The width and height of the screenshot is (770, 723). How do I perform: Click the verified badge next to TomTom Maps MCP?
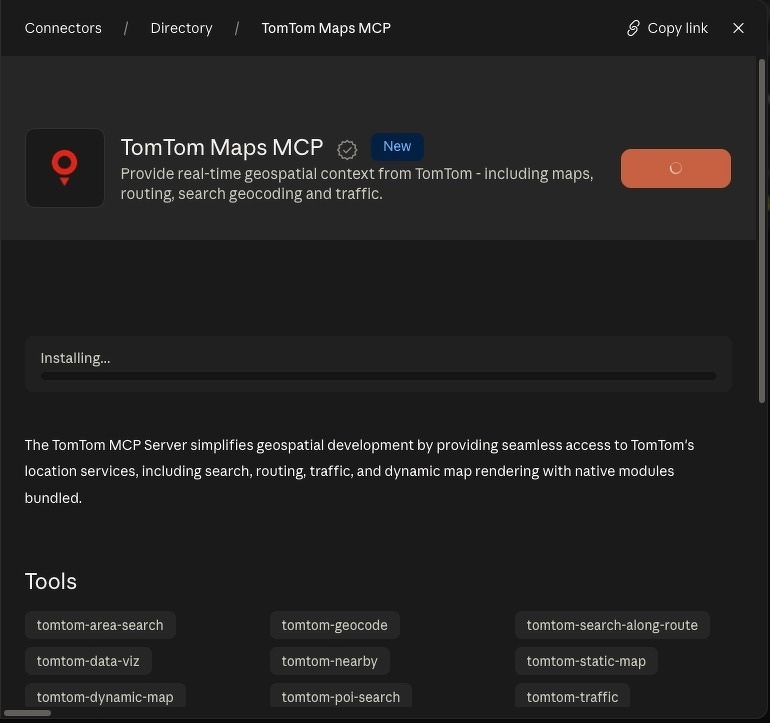point(347,149)
